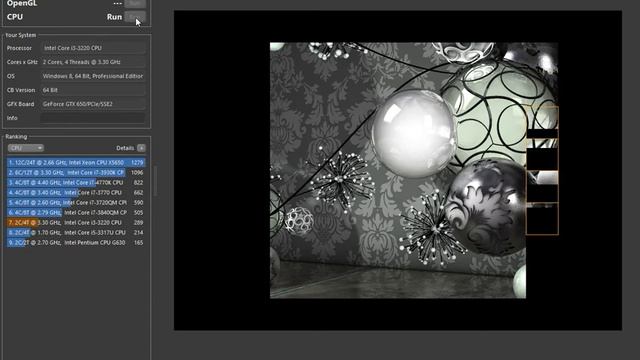Click the score 289 in ranking
640x360 pixels.
(x=138, y=222)
